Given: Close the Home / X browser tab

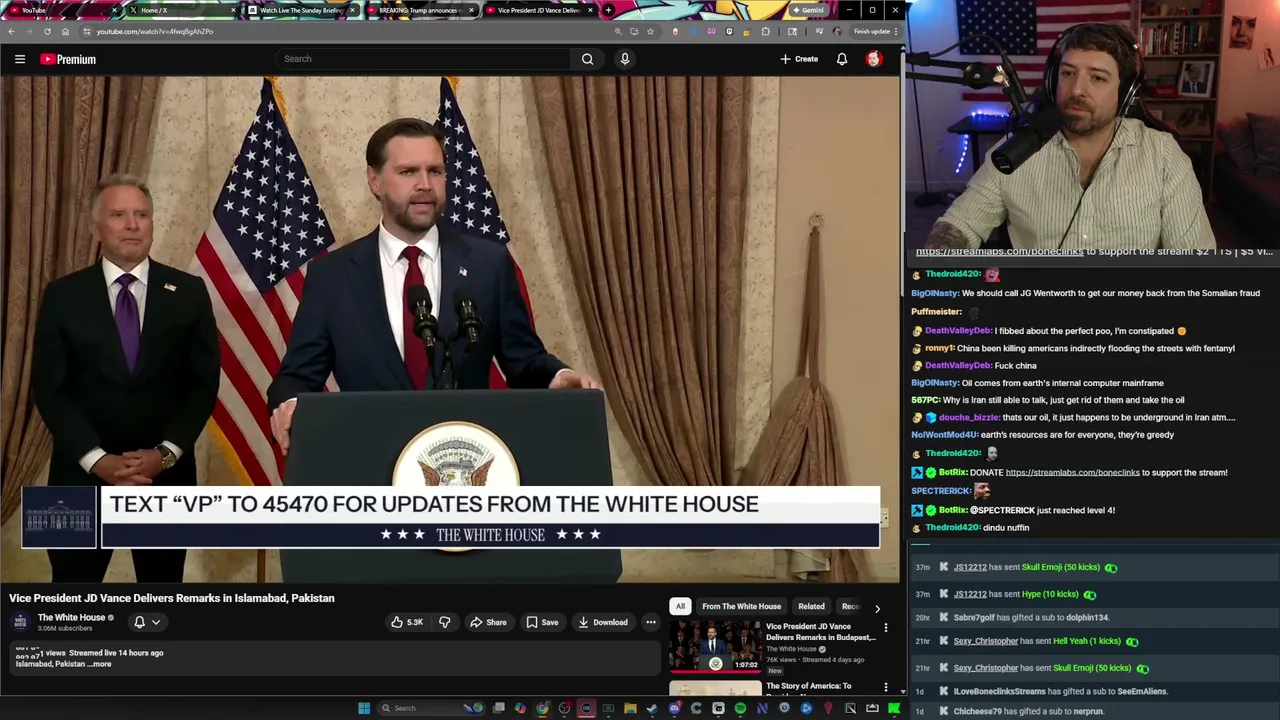Looking at the screenshot, I should 234,10.
